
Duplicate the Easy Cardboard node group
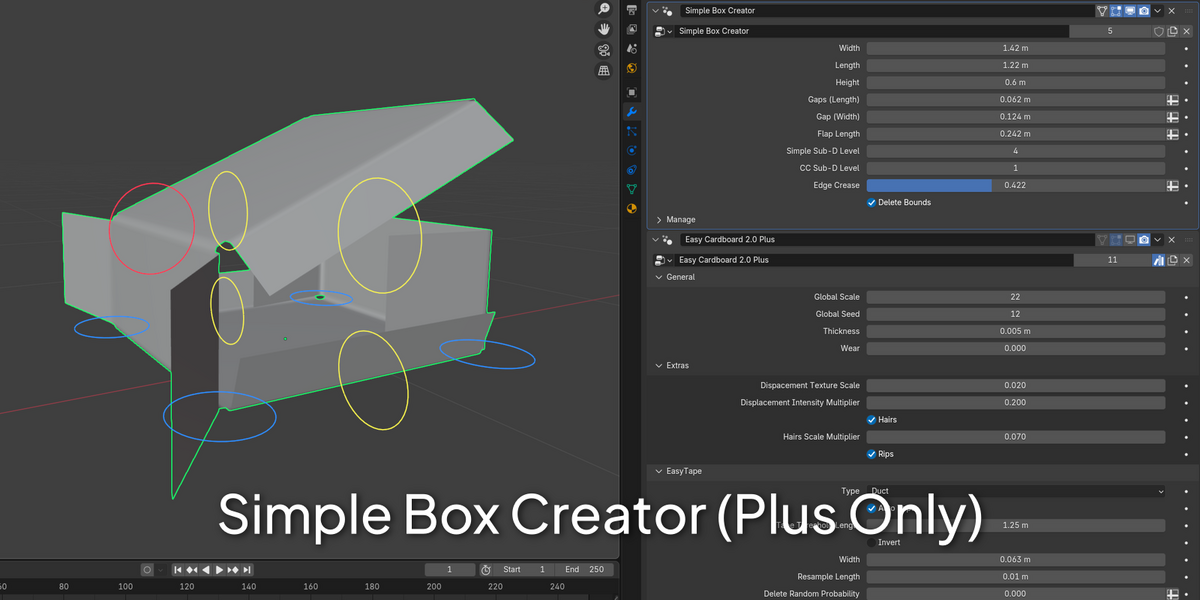pos(1172,260)
